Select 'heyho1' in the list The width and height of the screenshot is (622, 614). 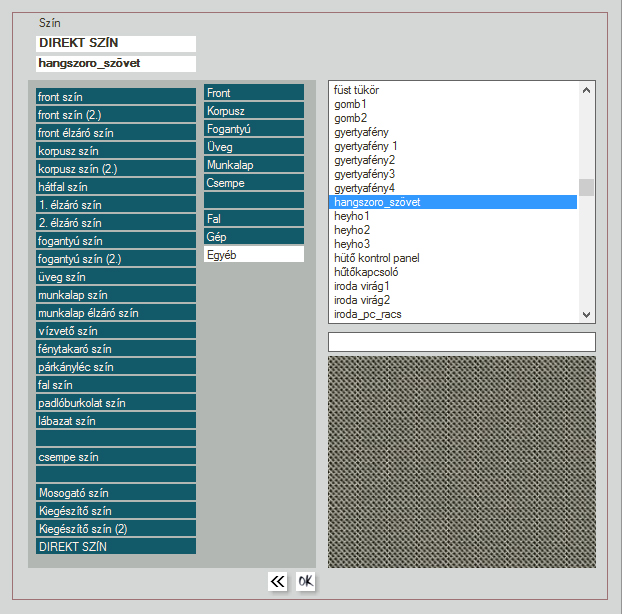tap(453, 216)
